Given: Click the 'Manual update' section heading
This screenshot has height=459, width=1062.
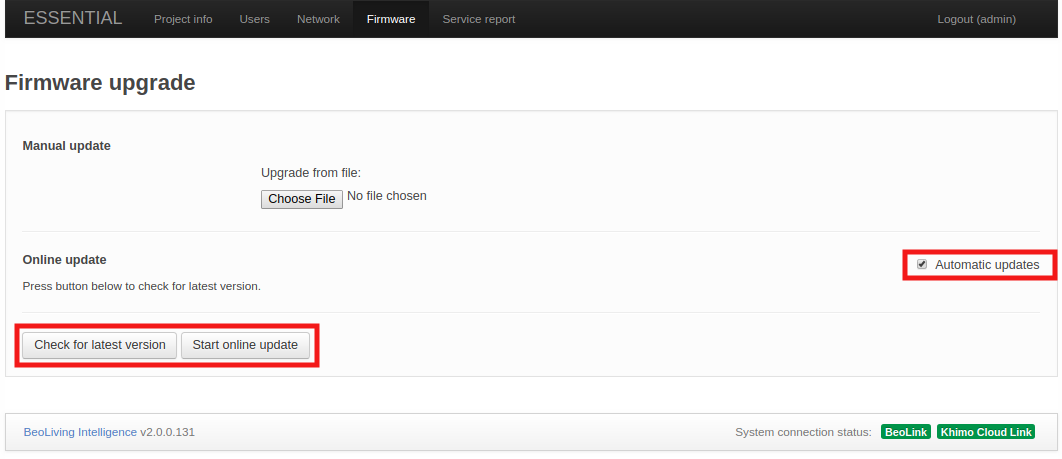Looking at the screenshot, I should 66,146.
